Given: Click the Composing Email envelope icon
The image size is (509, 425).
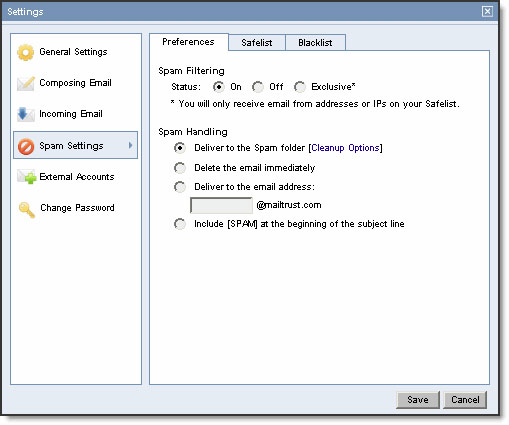Looking at the screenshot, I should pos(26,83).
